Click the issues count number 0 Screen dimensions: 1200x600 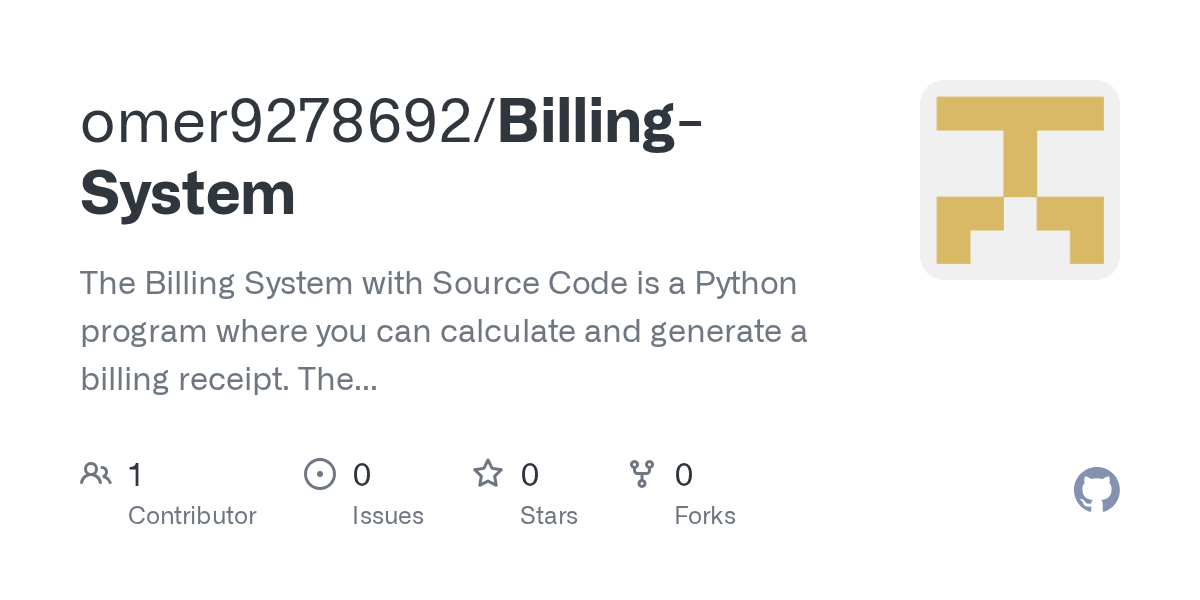click(362, 474)
